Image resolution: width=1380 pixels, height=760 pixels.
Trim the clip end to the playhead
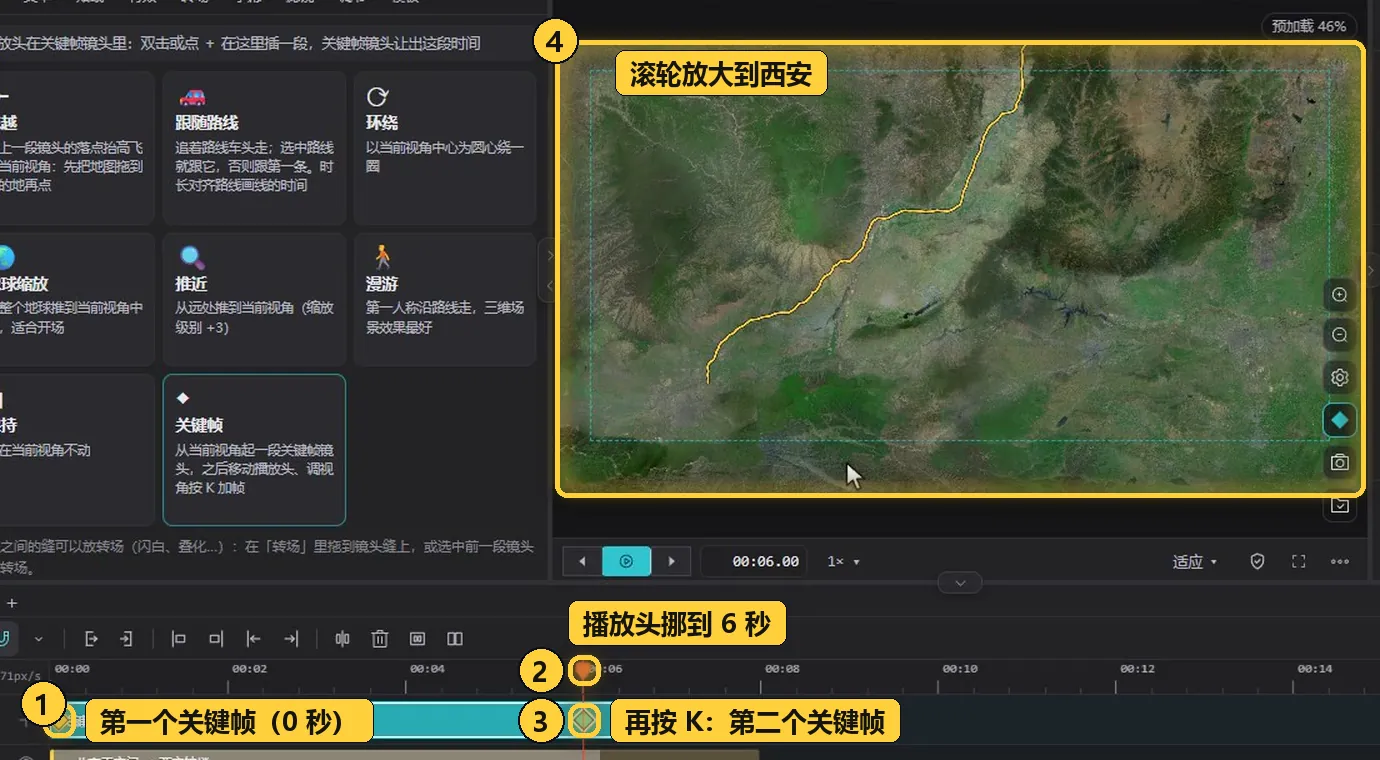tap(216, 639)
